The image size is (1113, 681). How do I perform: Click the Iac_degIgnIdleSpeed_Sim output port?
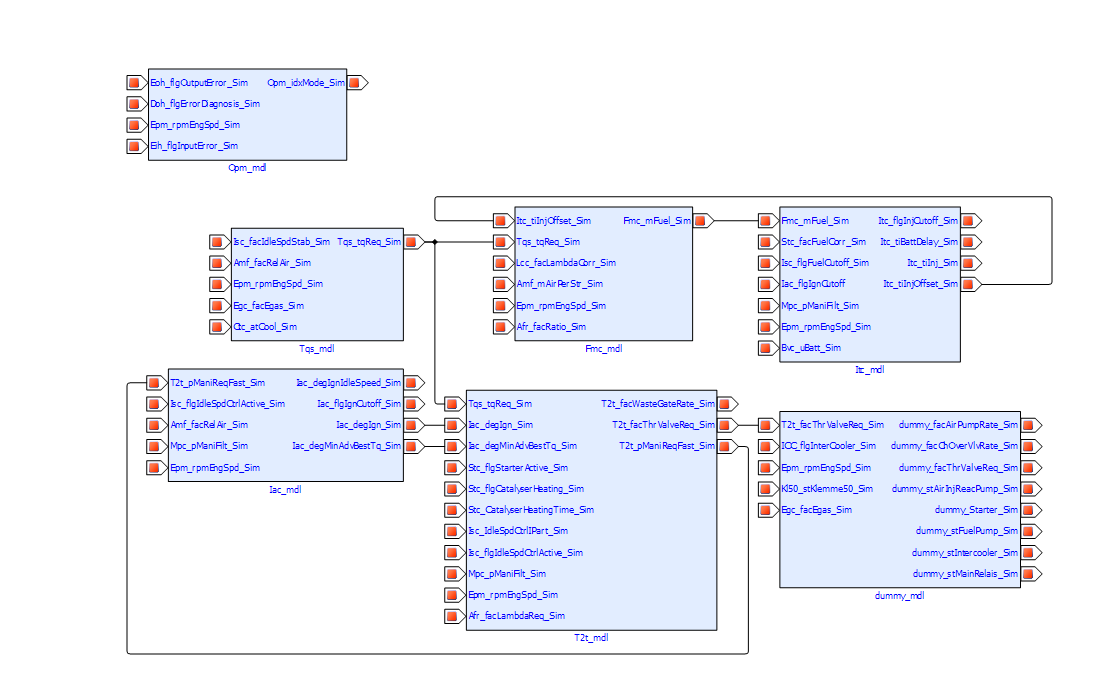(x=414, y=383)
